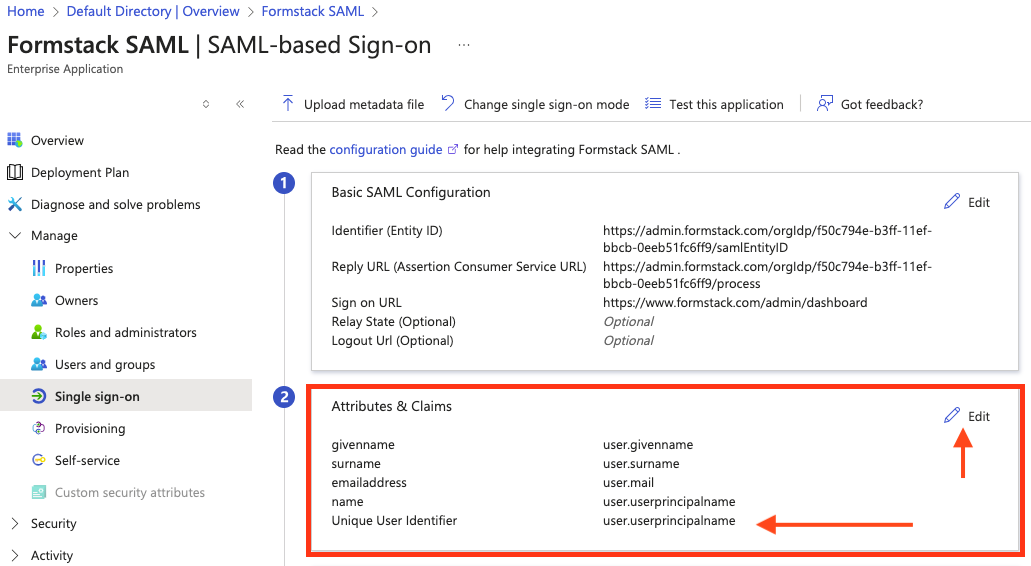Open the ellipsis more options next to title

464,45
